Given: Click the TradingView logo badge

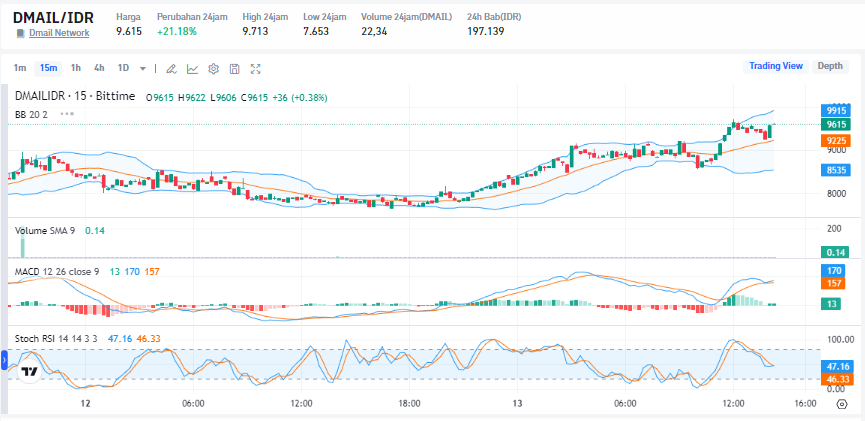Looking at the screenshot, I should [x=29, y=371].
